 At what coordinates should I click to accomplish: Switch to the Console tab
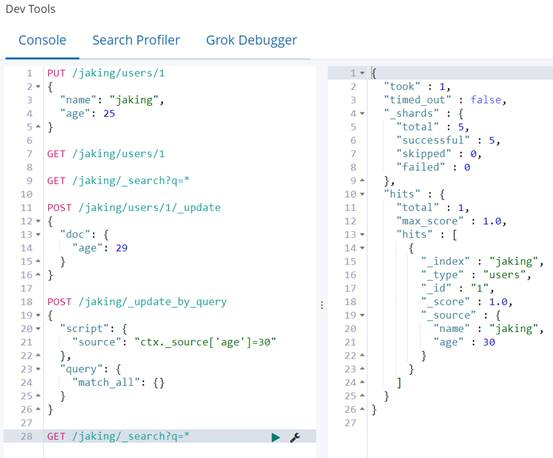42,40
